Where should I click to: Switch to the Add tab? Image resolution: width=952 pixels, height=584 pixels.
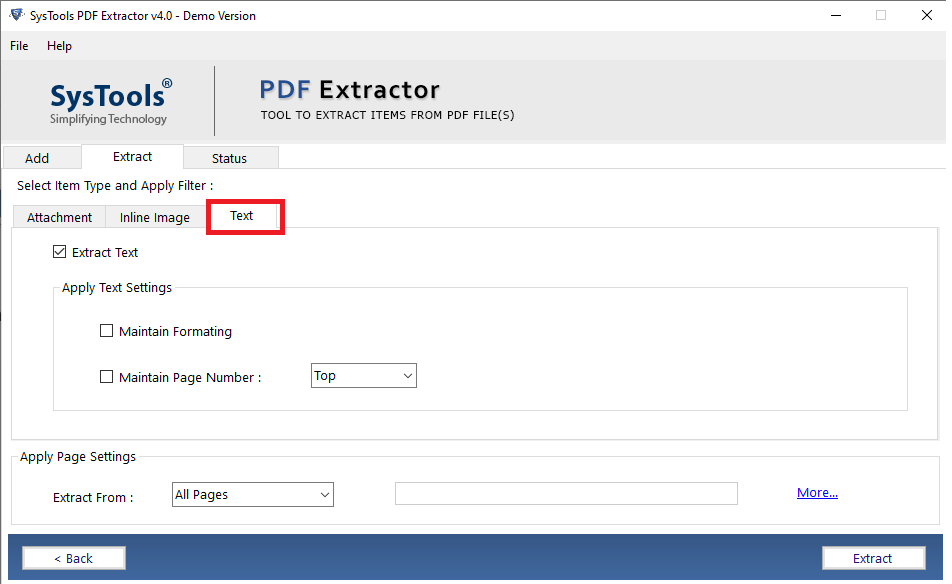pos(41,157)
